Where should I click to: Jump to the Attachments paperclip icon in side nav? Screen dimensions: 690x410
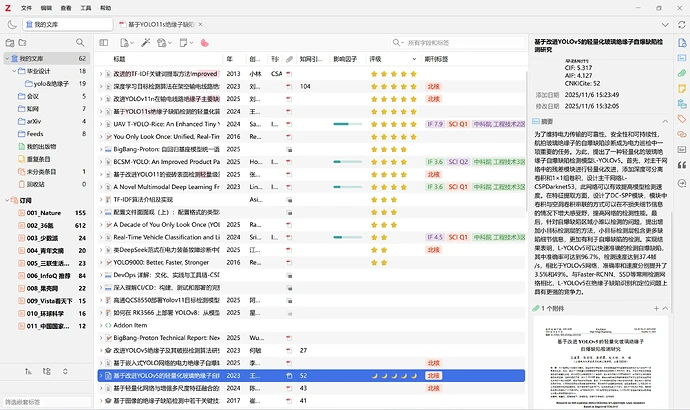[682, 73]
